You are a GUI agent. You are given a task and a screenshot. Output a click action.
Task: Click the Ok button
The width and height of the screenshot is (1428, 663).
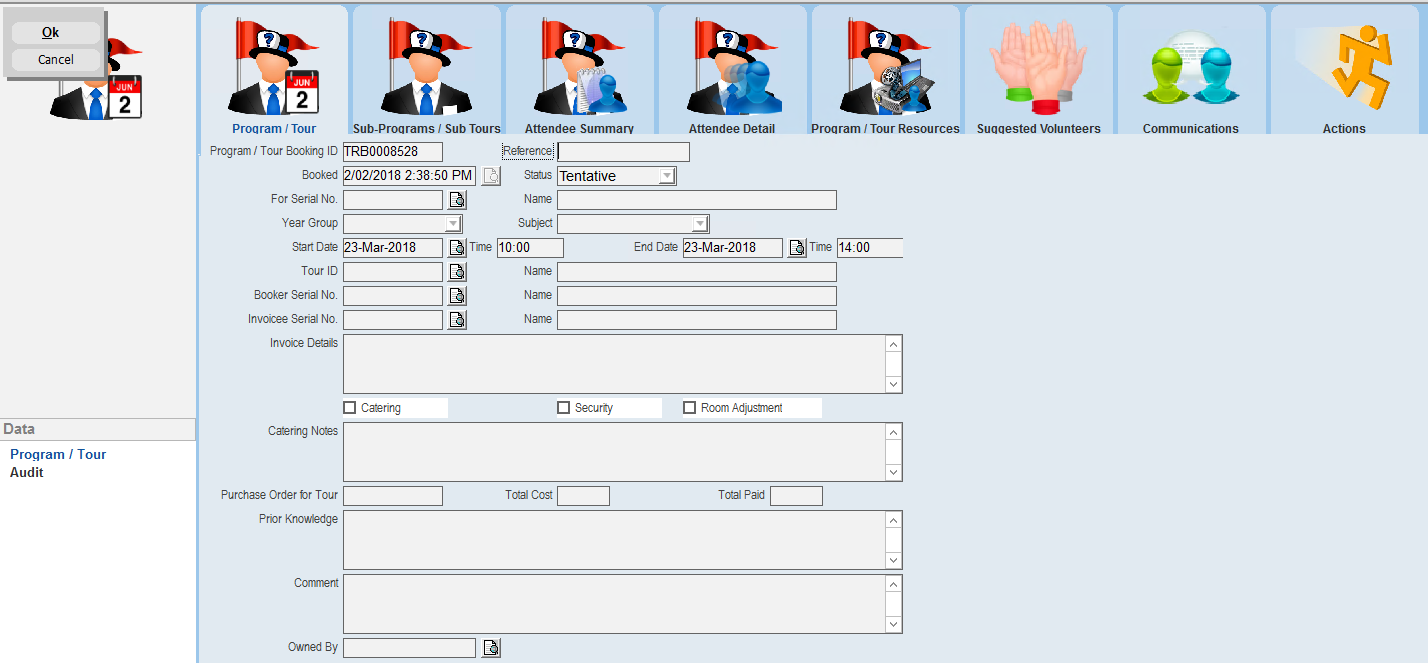[51, 33]
